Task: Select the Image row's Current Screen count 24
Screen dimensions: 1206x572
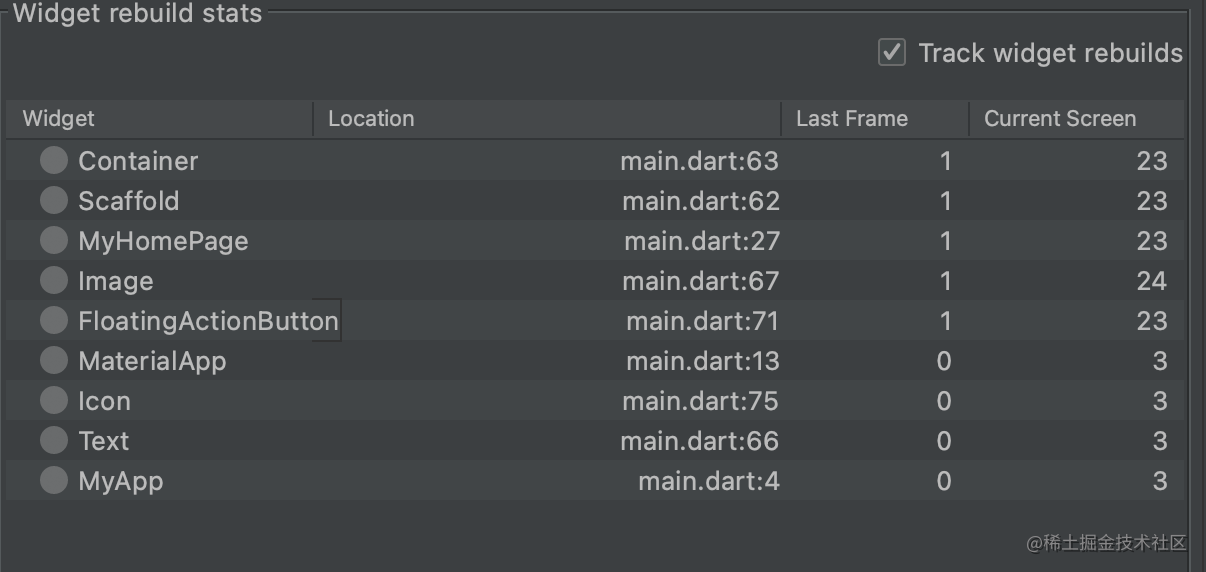Action: [x=1152, y=281]
